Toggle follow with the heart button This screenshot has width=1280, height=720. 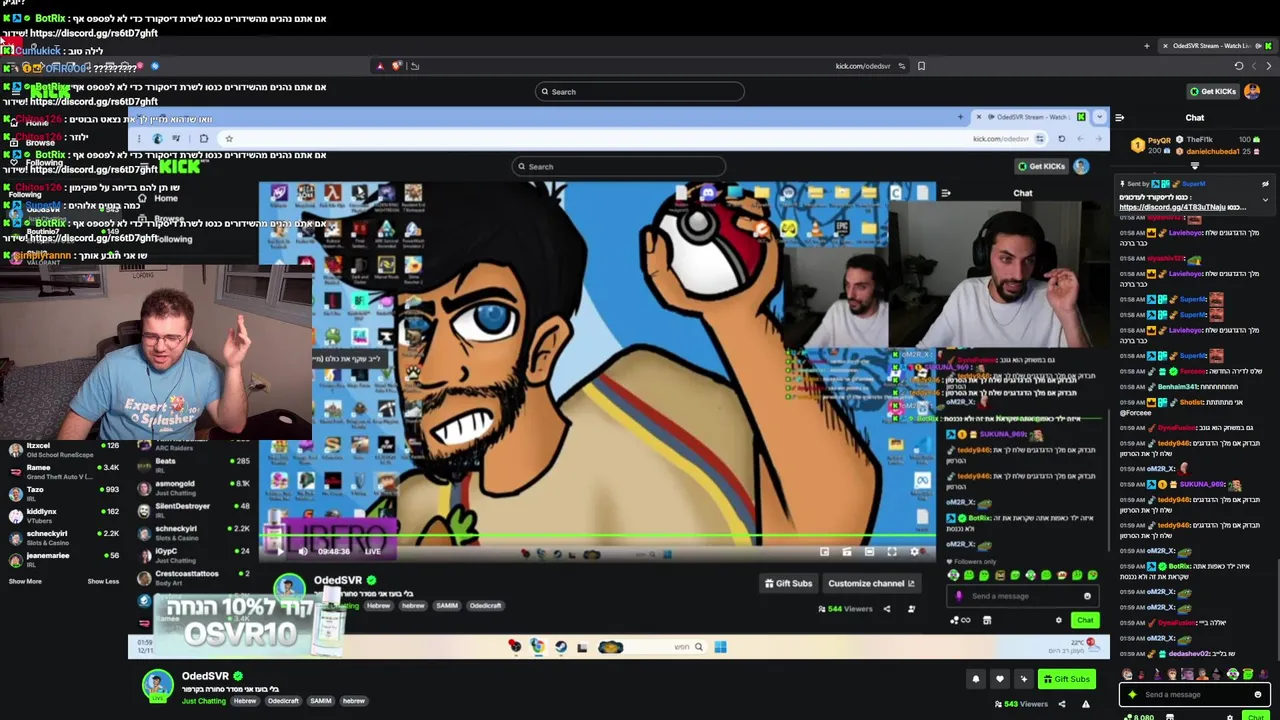click(x=999, y=679)
